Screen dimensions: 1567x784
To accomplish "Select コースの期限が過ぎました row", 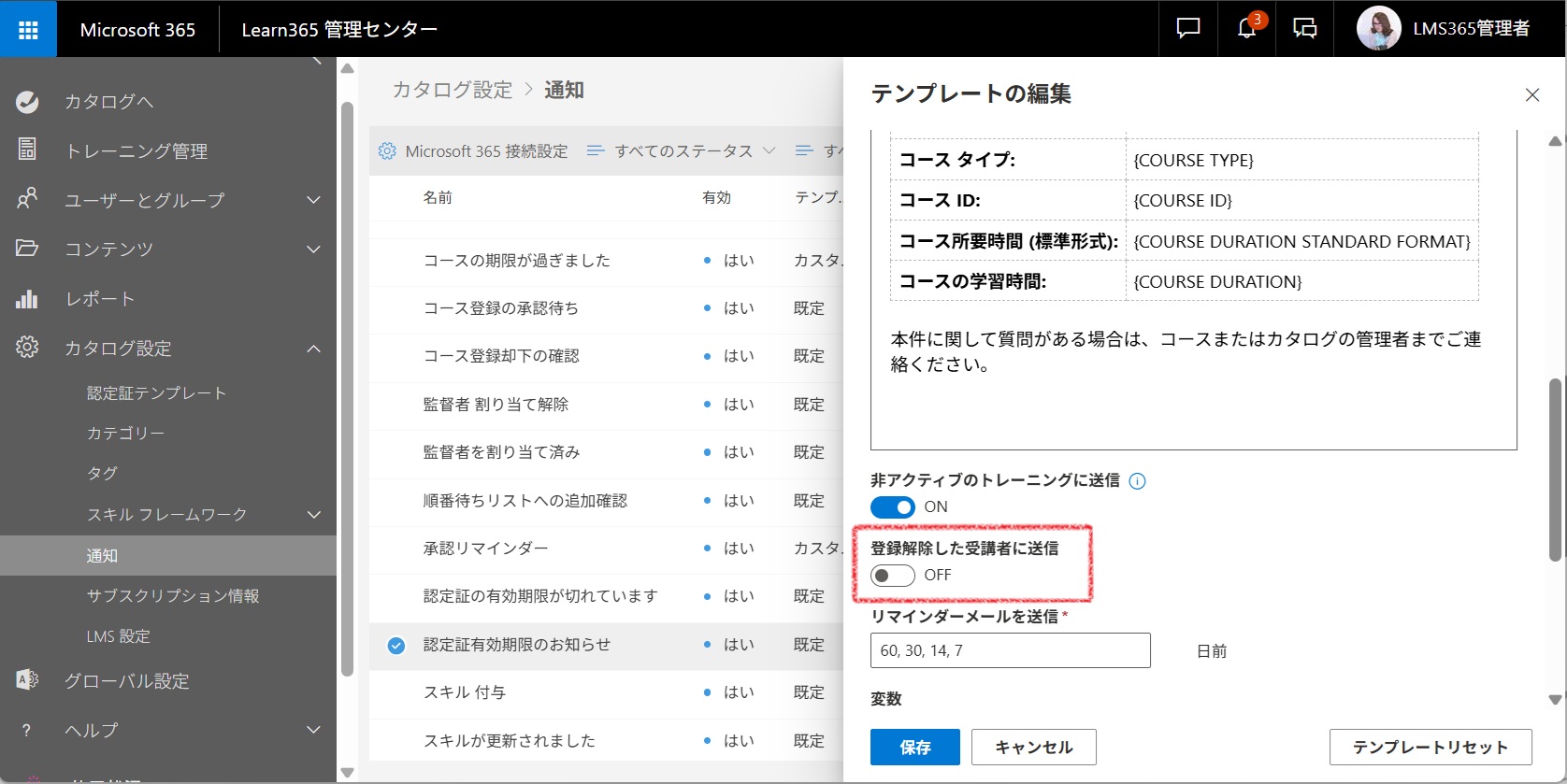I will (606, 261).
